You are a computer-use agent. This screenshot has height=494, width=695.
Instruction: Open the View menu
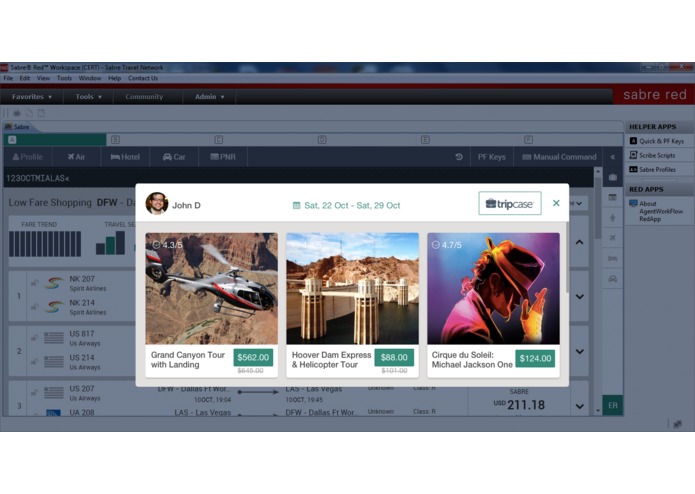43,78
